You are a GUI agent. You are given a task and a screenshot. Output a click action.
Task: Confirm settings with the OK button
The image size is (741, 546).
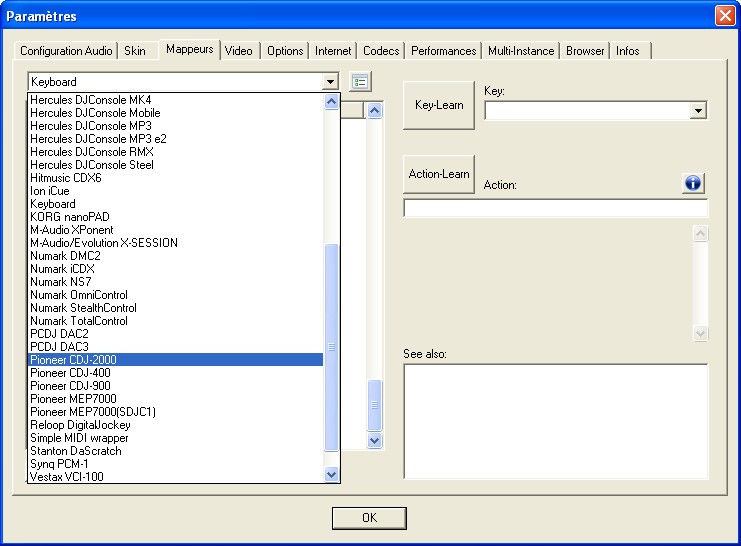point(369,518)
